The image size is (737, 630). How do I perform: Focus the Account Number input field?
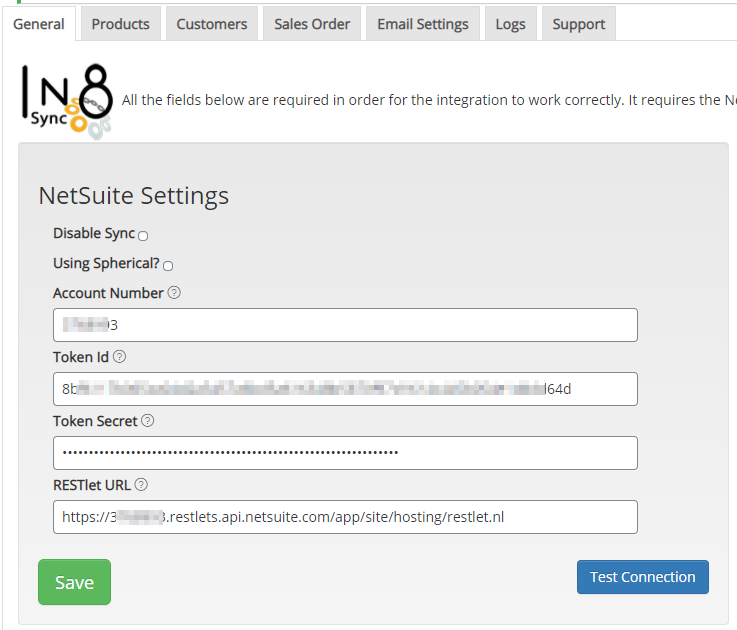click(345, 325)
